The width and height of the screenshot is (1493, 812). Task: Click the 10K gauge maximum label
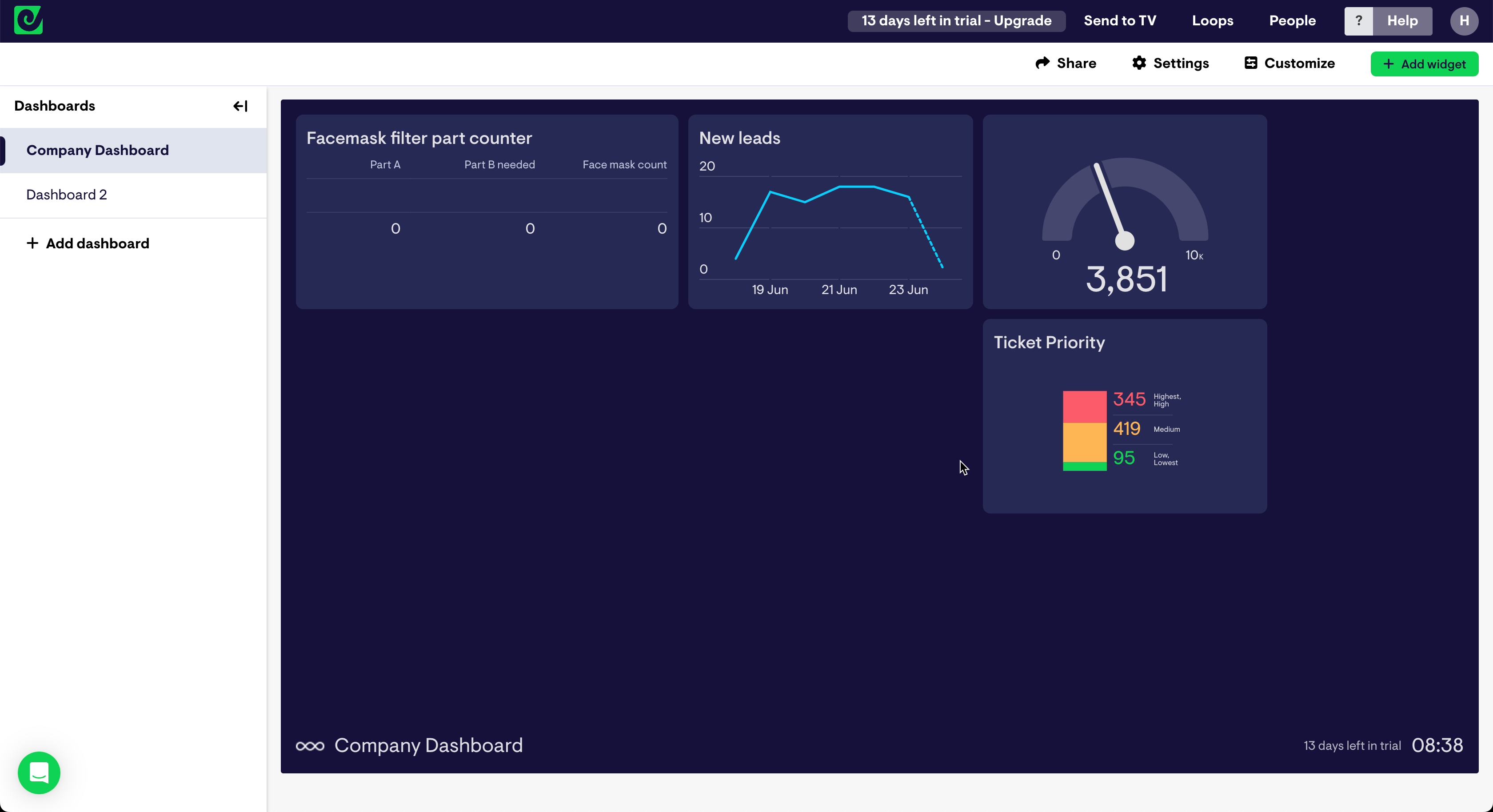(1194, 255)
